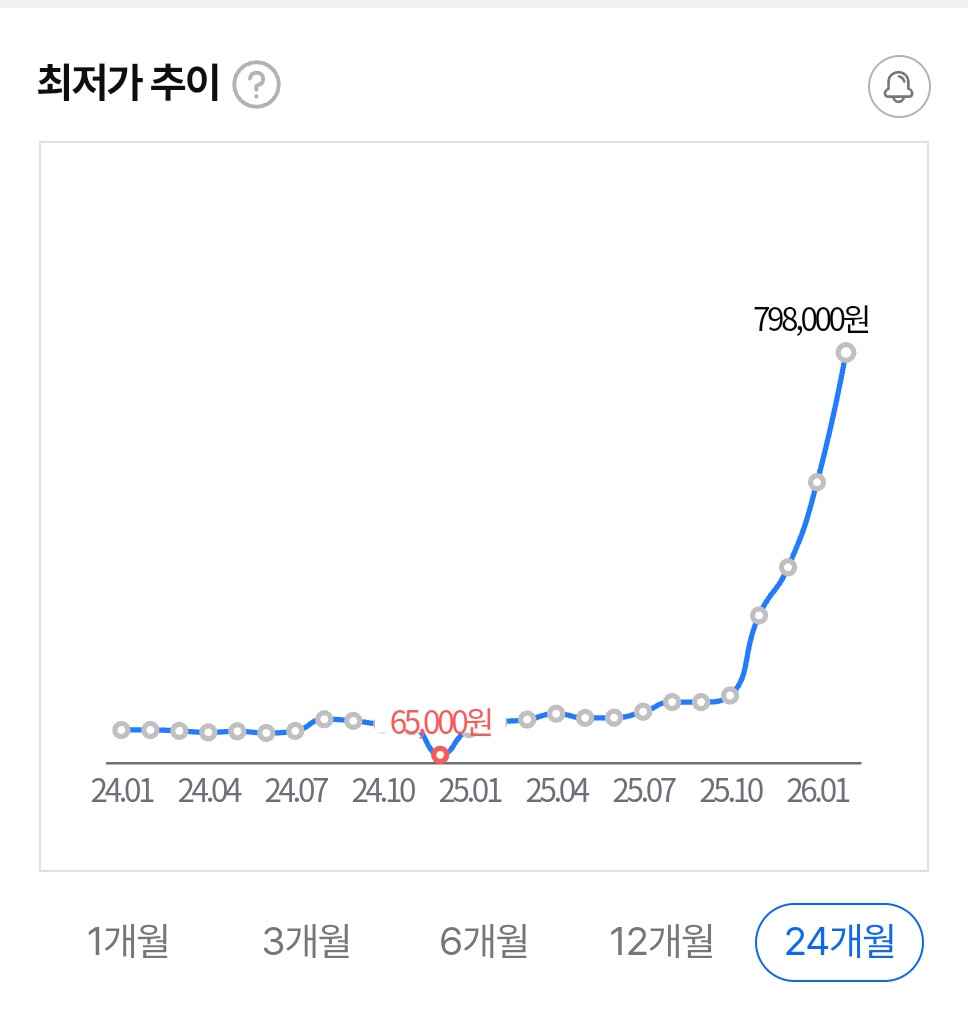This screenshot has width=968, height=1025.
Task: Open the help question mark icon
Action: [256, 86]
